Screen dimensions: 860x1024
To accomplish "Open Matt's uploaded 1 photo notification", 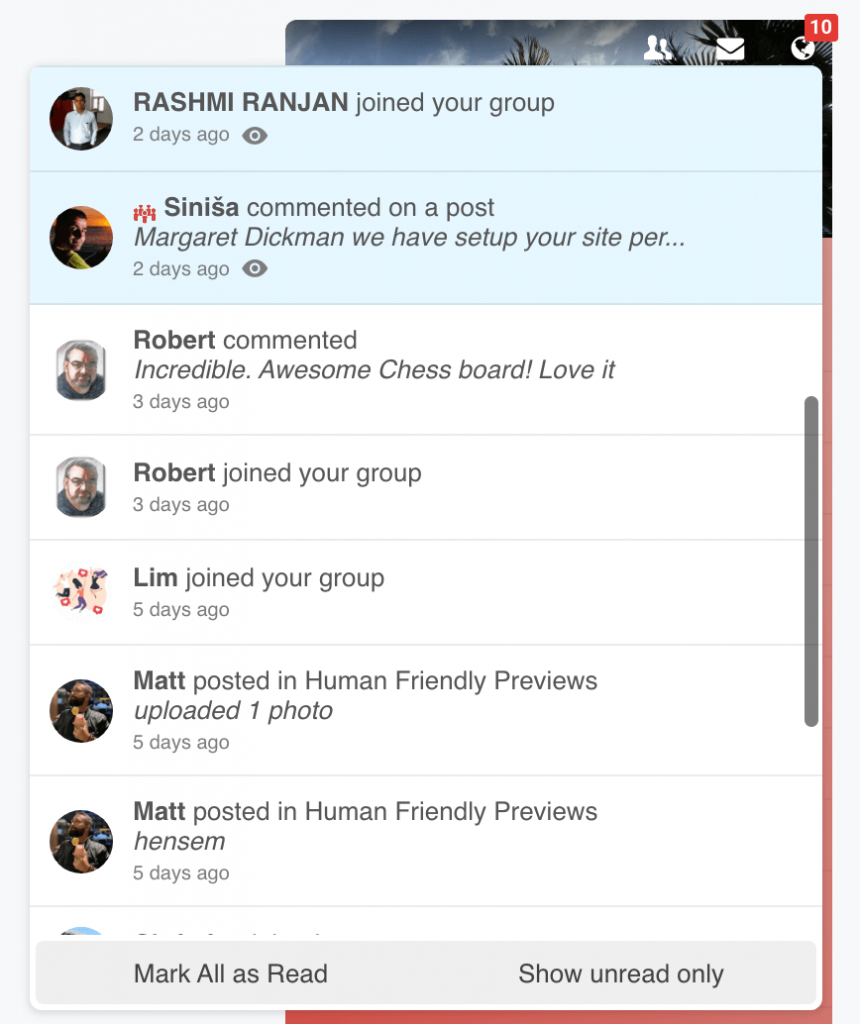I will coord(417,711).
